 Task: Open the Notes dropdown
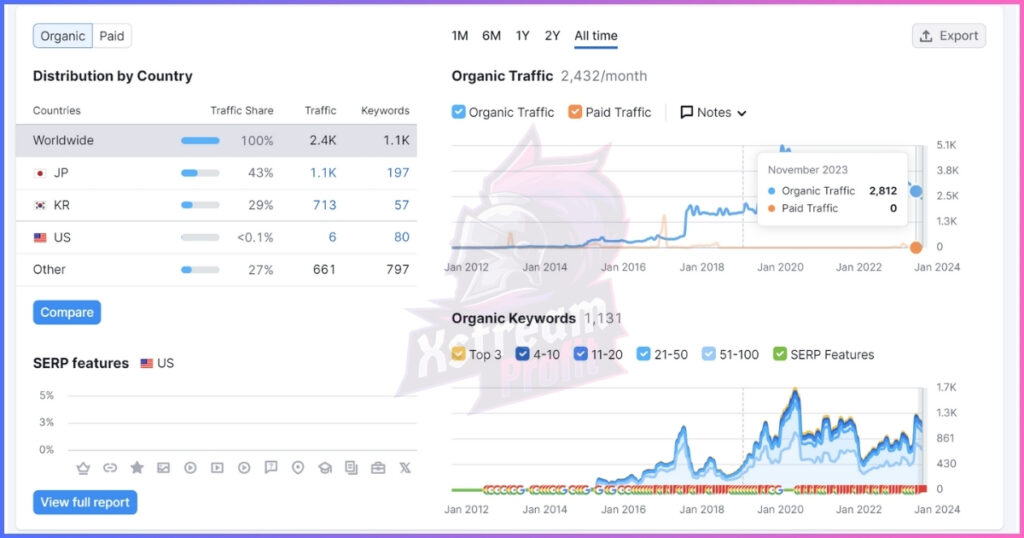714,112
